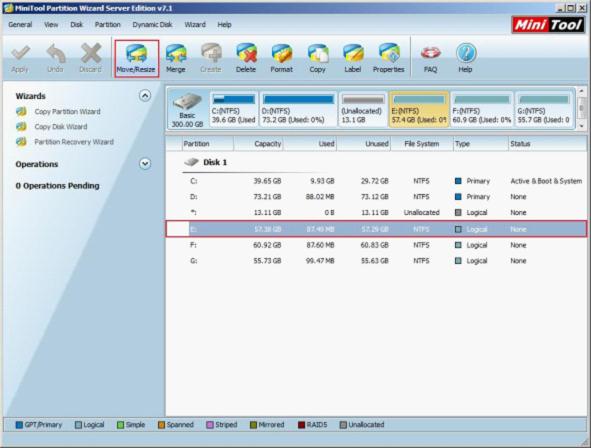Click the Delete partition icon
The width and height of the screenshot is (591, 448).
[x=246, y=53]
